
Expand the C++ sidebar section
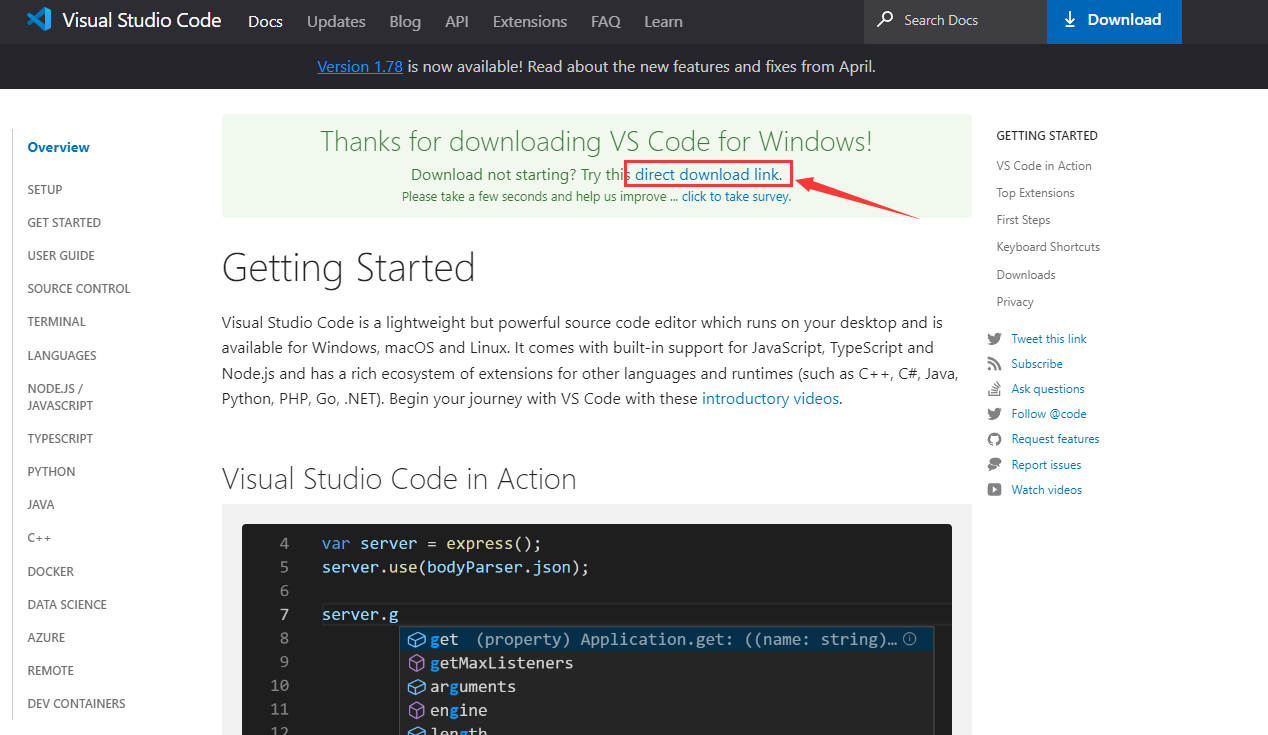tap(39, 538)
